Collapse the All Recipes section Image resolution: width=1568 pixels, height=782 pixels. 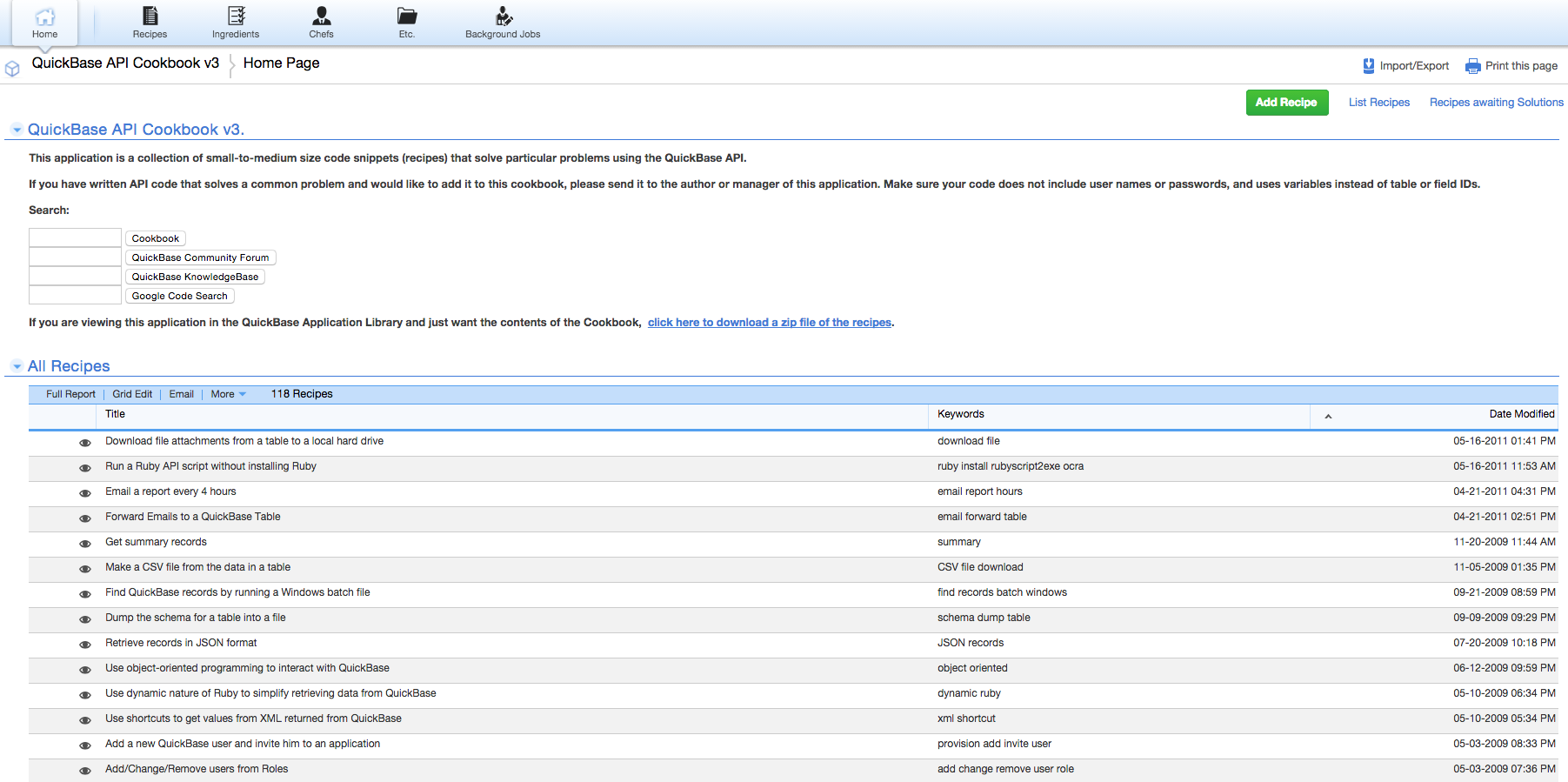17,366
